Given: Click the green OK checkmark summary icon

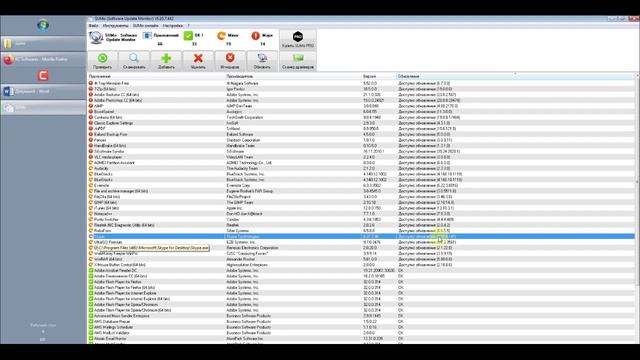Looking at the screenshot, I should tap(188, 36).
